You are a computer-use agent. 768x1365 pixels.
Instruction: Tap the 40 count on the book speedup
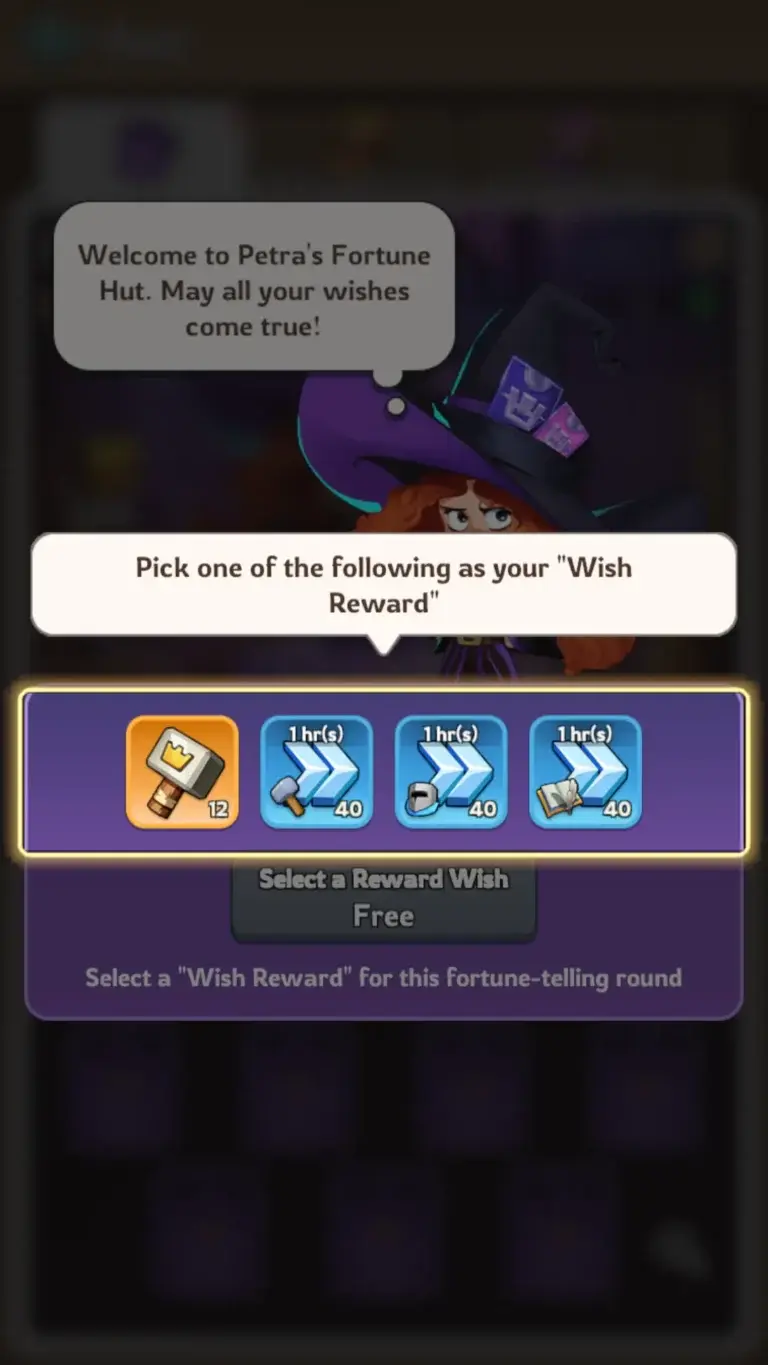coord(617,809)
